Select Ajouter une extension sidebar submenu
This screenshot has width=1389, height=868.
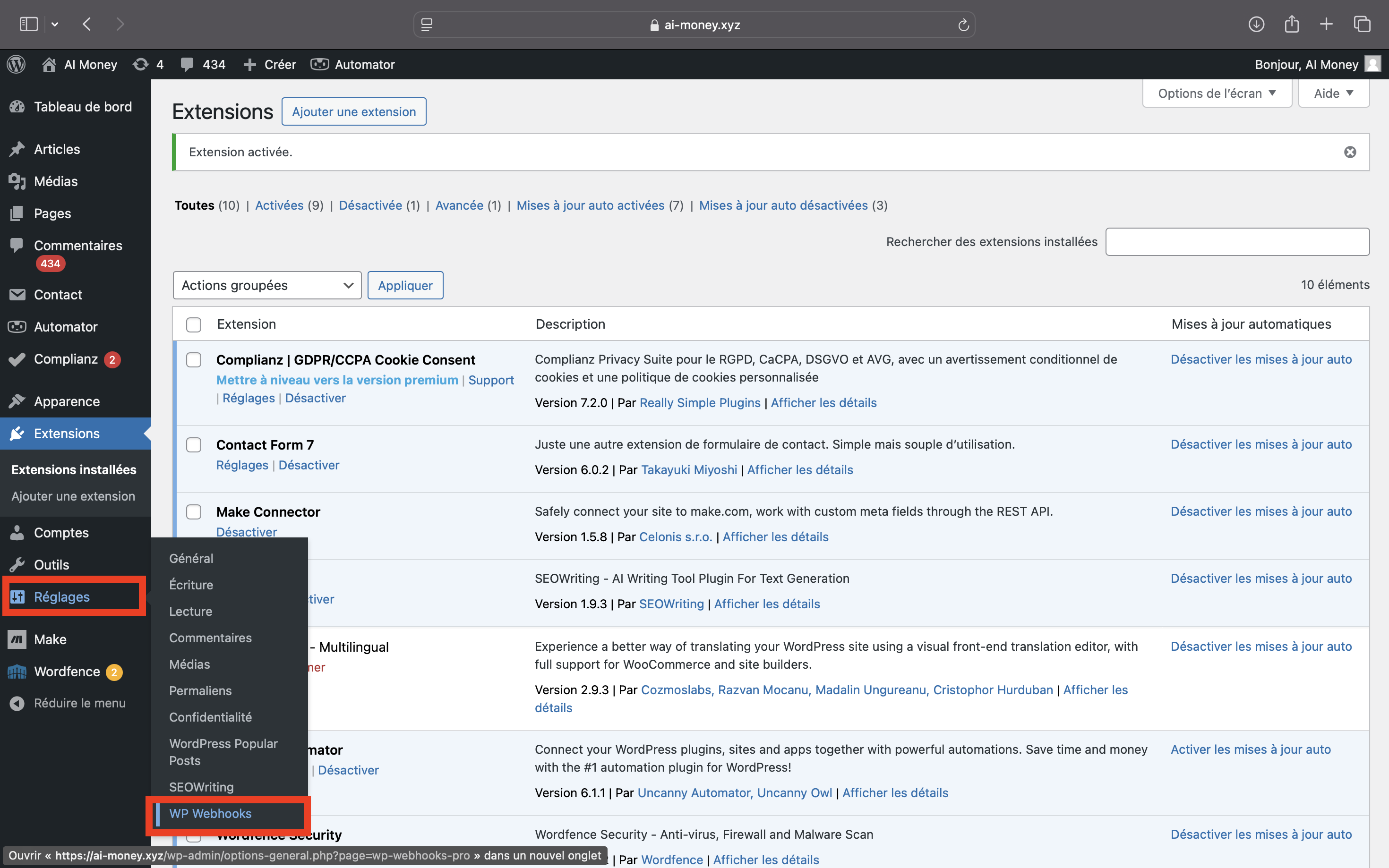(73, 496)
